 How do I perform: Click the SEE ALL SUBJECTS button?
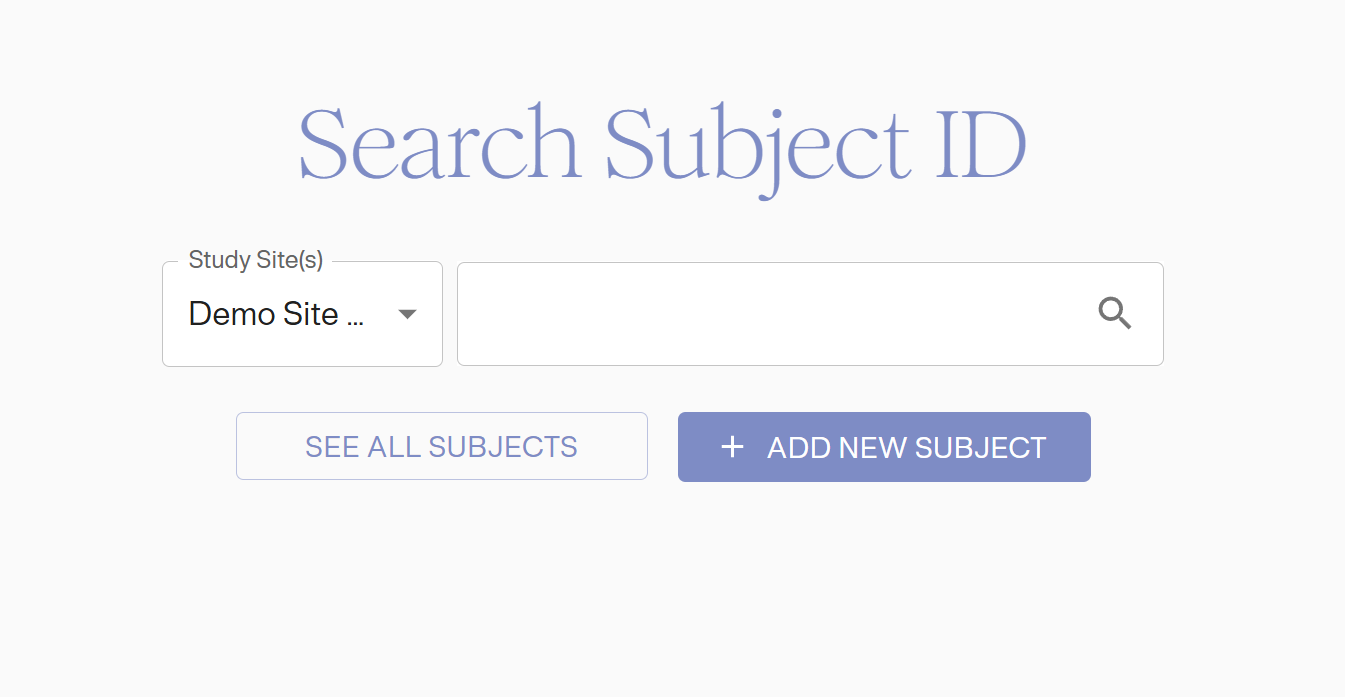pyautogui.click(x=441, y=446)
